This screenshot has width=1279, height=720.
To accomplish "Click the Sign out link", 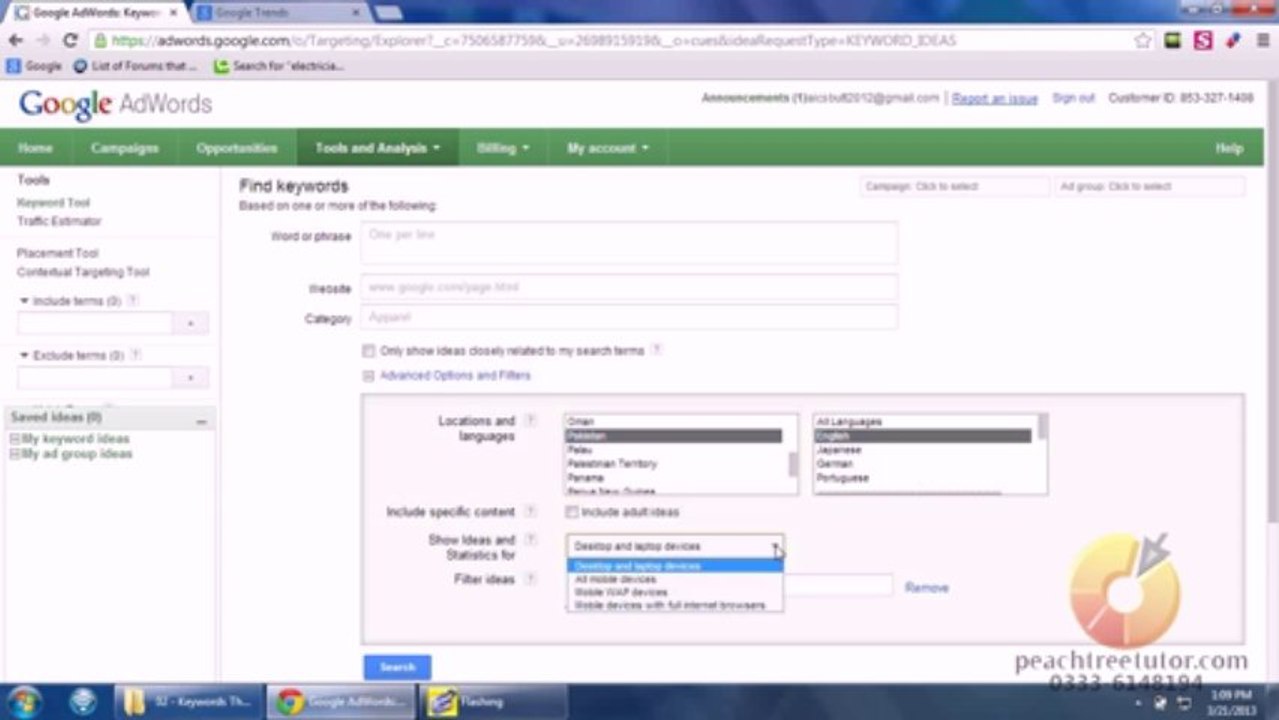I will click(1073, 98).
